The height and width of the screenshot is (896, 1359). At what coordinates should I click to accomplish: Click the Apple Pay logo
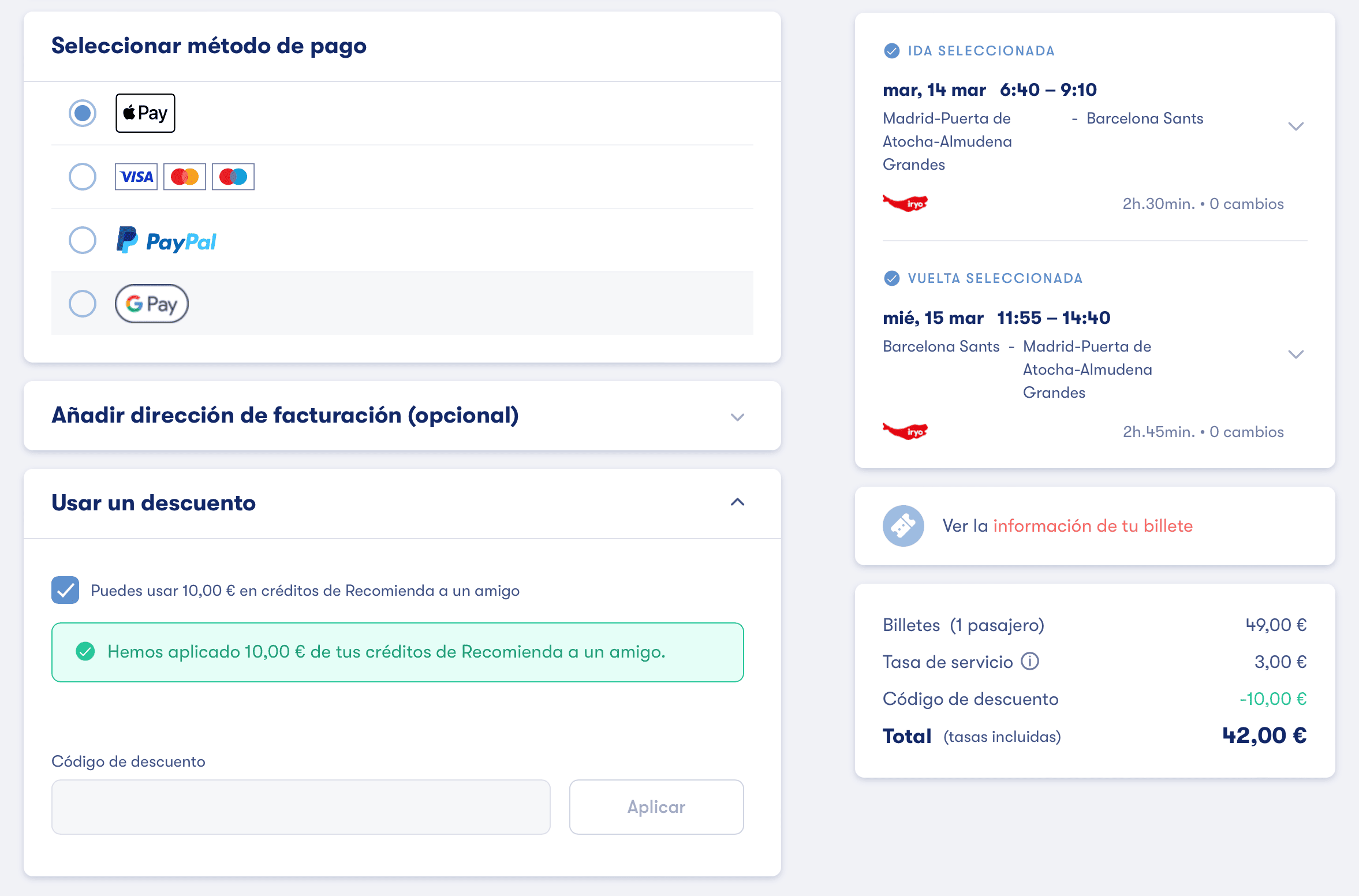coord(145,113)
